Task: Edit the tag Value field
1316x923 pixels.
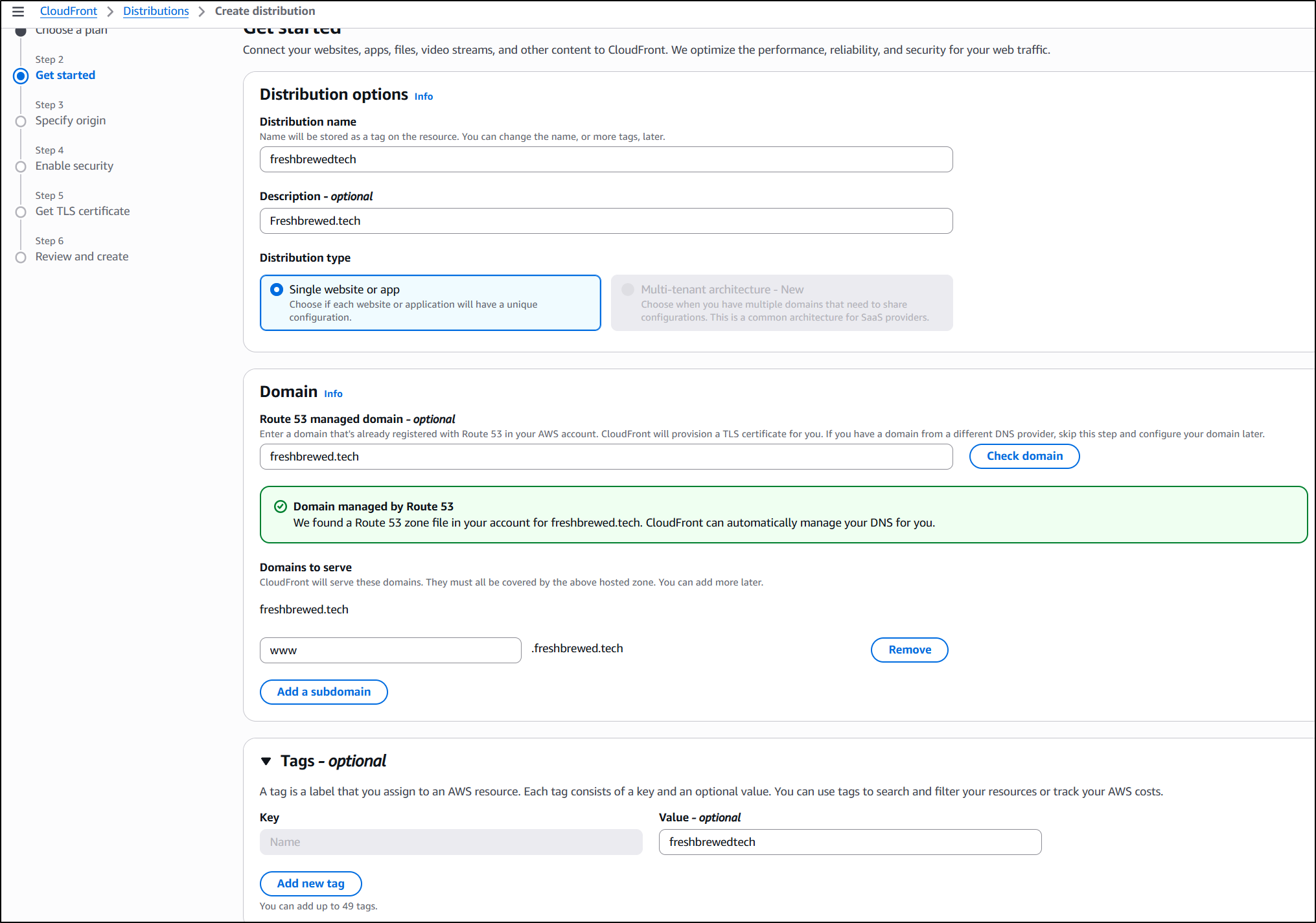Action: [850, 842]
